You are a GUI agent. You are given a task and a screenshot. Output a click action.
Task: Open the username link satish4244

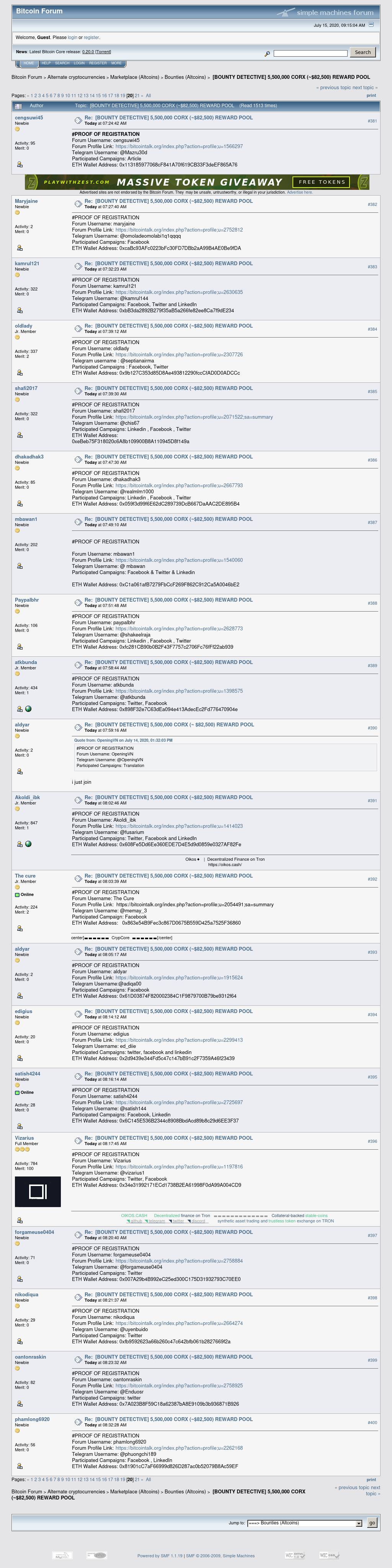(x=28, y=1074)
